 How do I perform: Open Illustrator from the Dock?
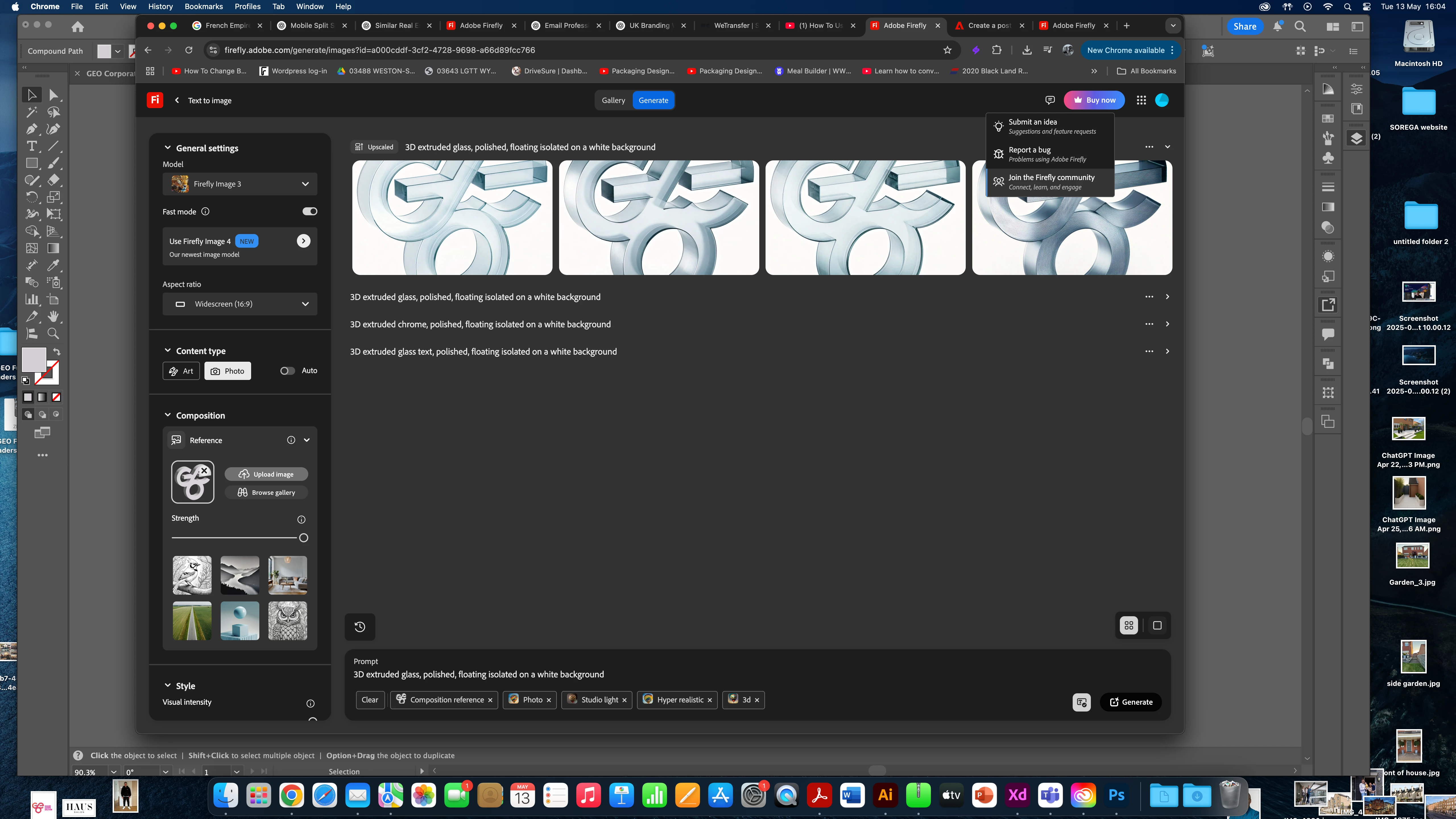pos(885,795)
